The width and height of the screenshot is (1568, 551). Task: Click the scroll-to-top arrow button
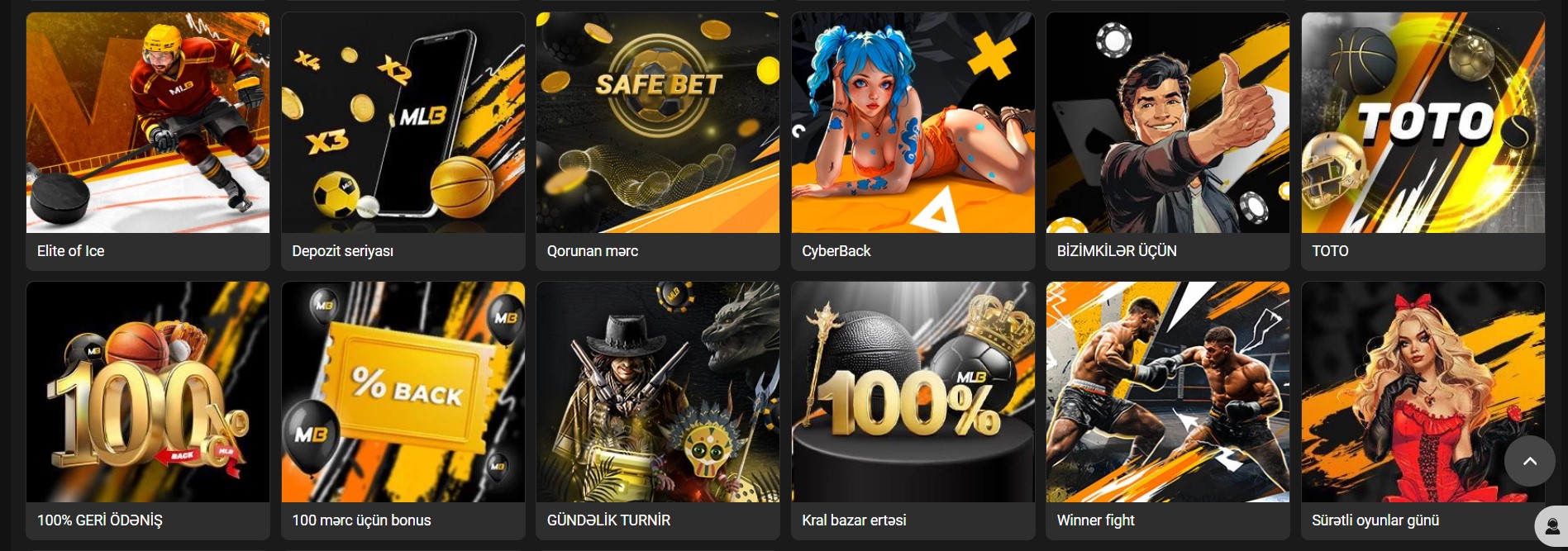(x=1529, y=461)
